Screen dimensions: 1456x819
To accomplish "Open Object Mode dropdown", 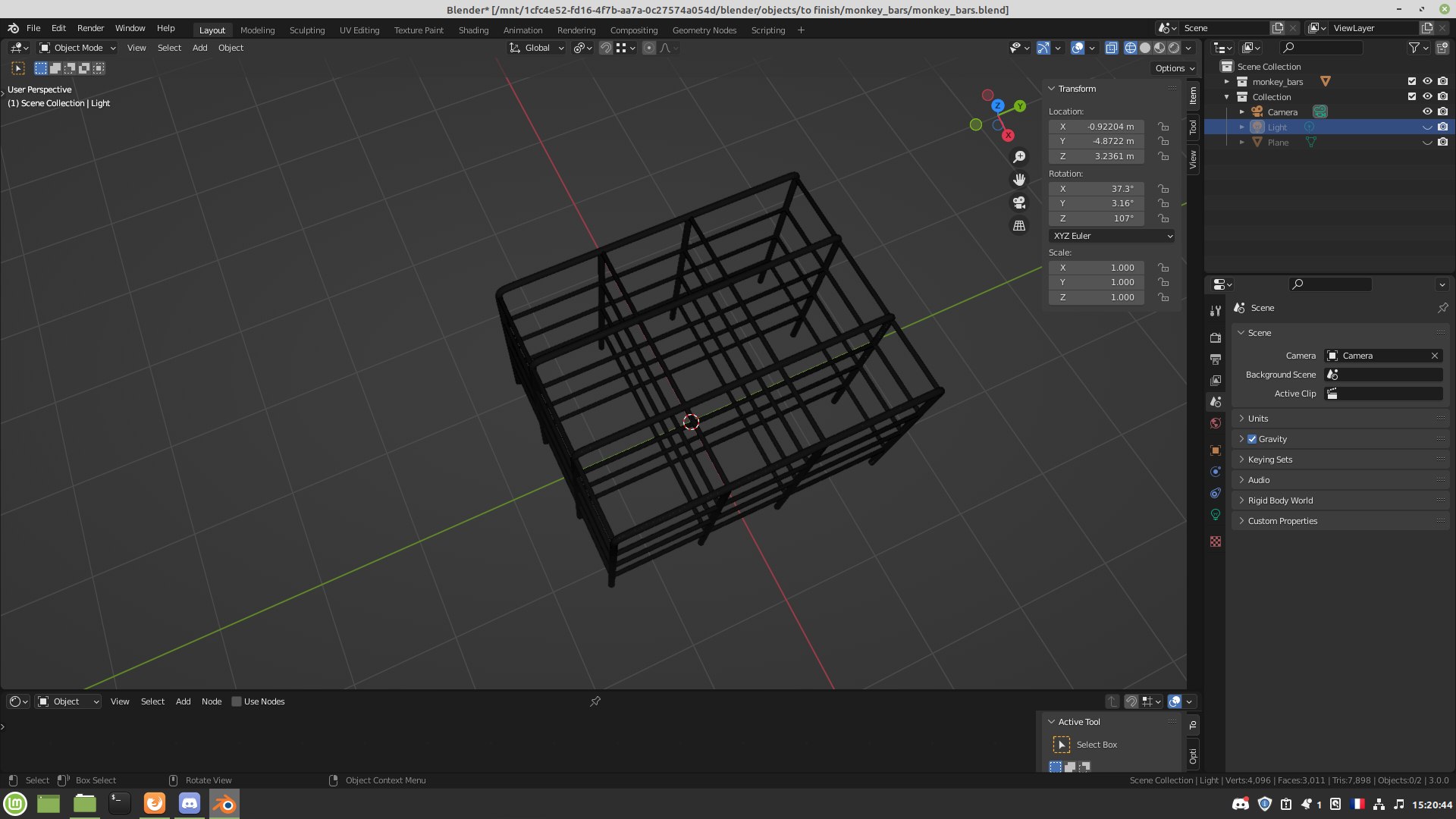I will click(x=77, y=48).
